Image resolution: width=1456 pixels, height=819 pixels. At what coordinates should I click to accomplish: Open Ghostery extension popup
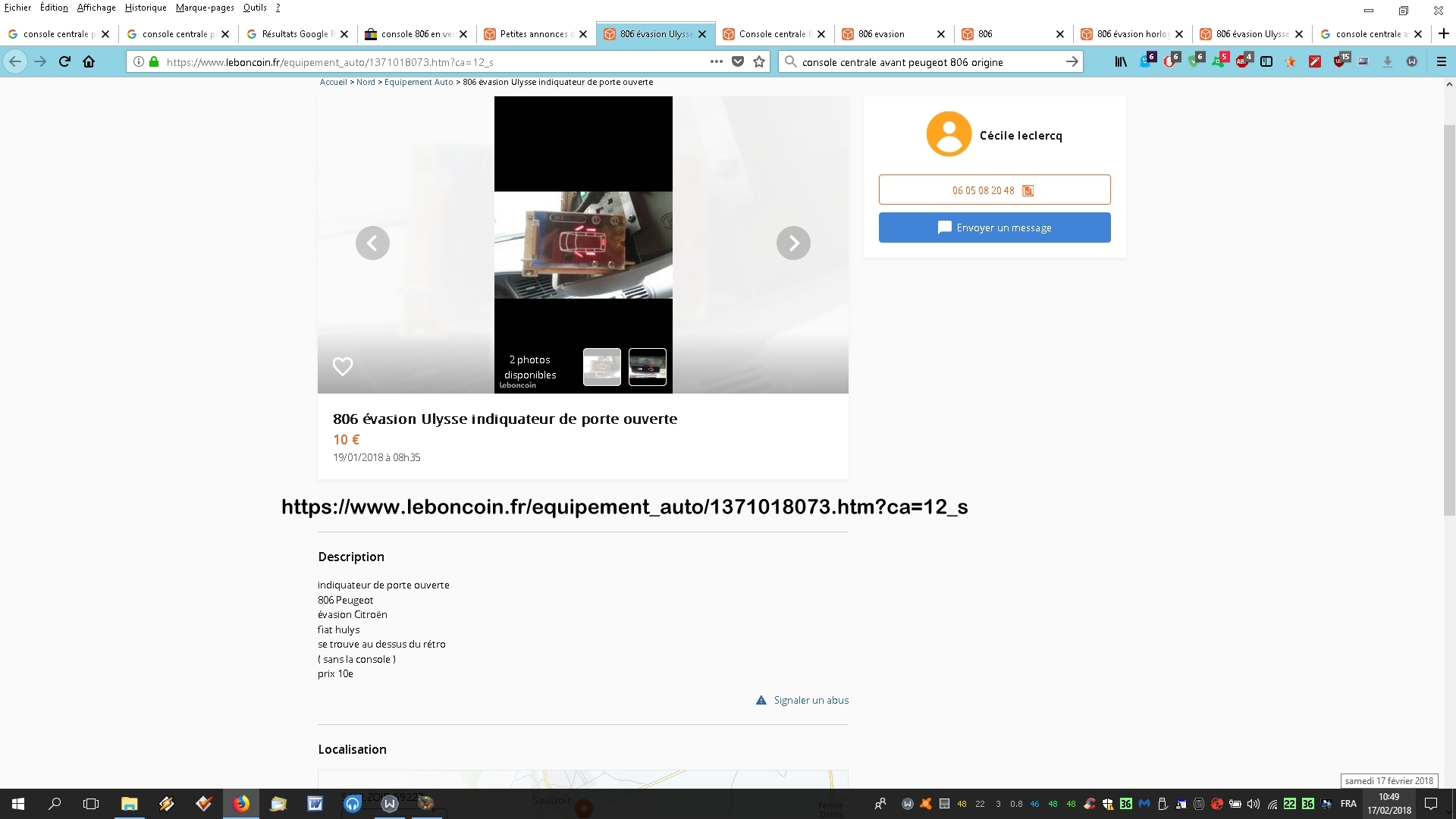[x=1147, y=61]
